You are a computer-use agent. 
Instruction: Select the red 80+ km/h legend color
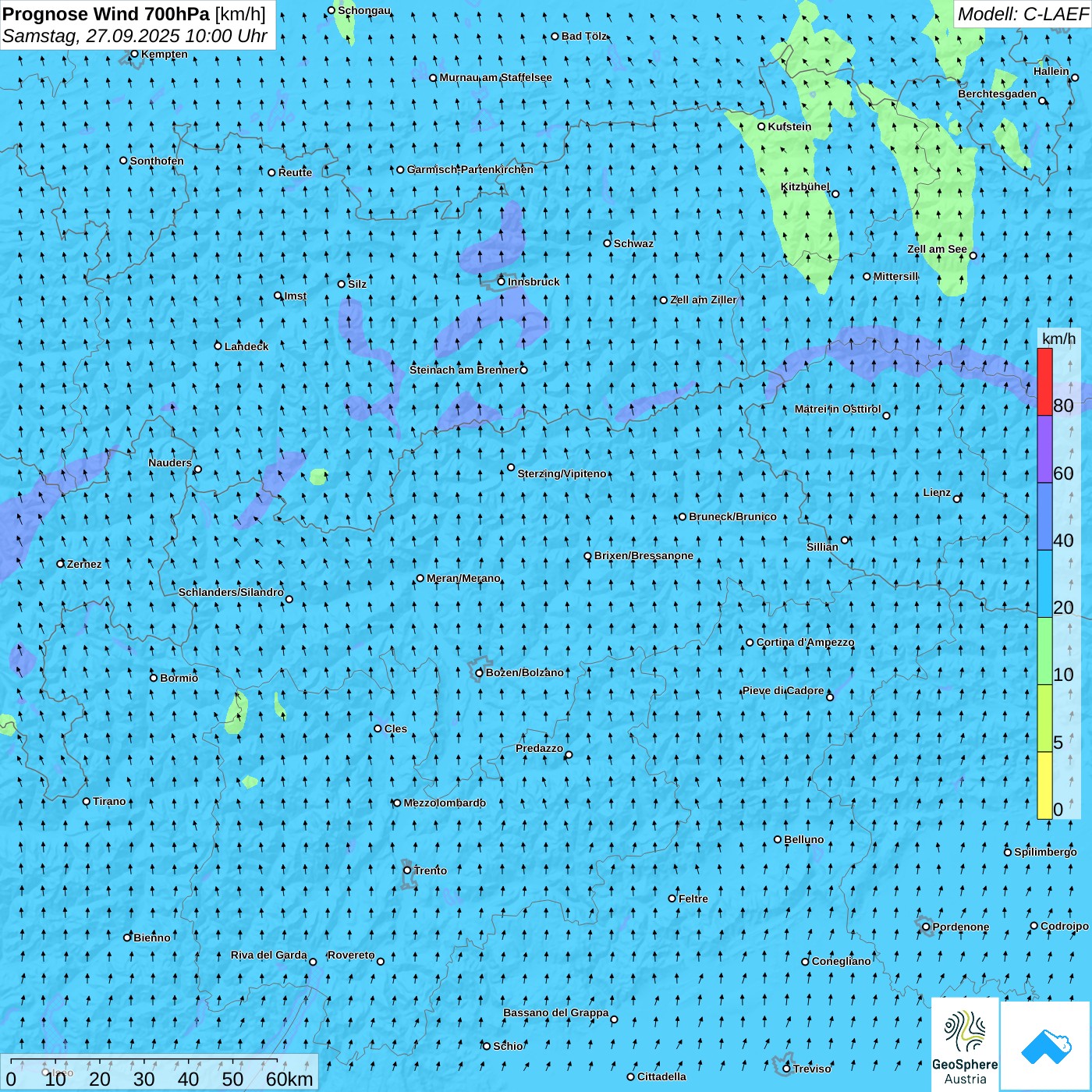click(x=1044, y=381)
